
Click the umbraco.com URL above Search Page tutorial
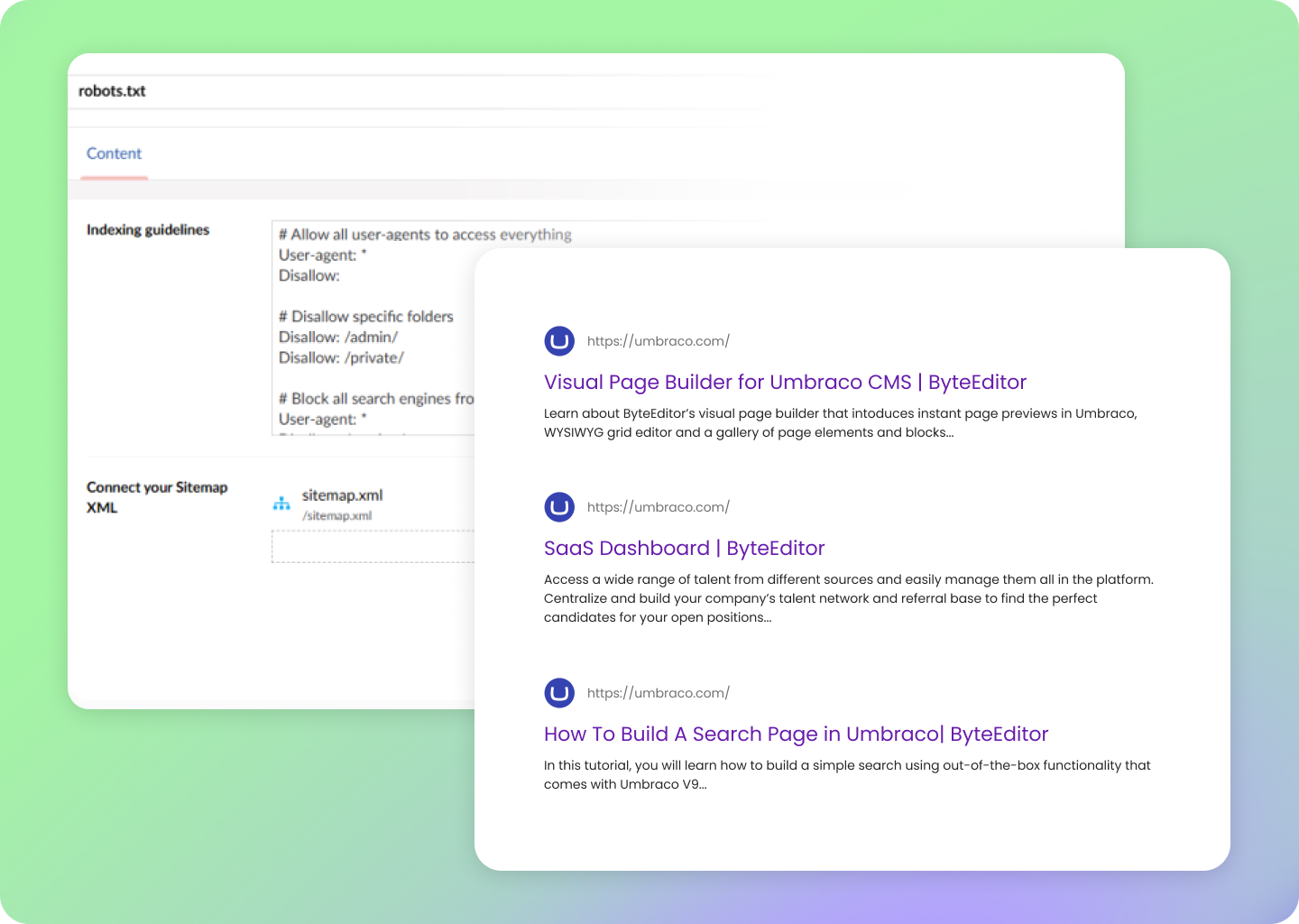[658, 693]
